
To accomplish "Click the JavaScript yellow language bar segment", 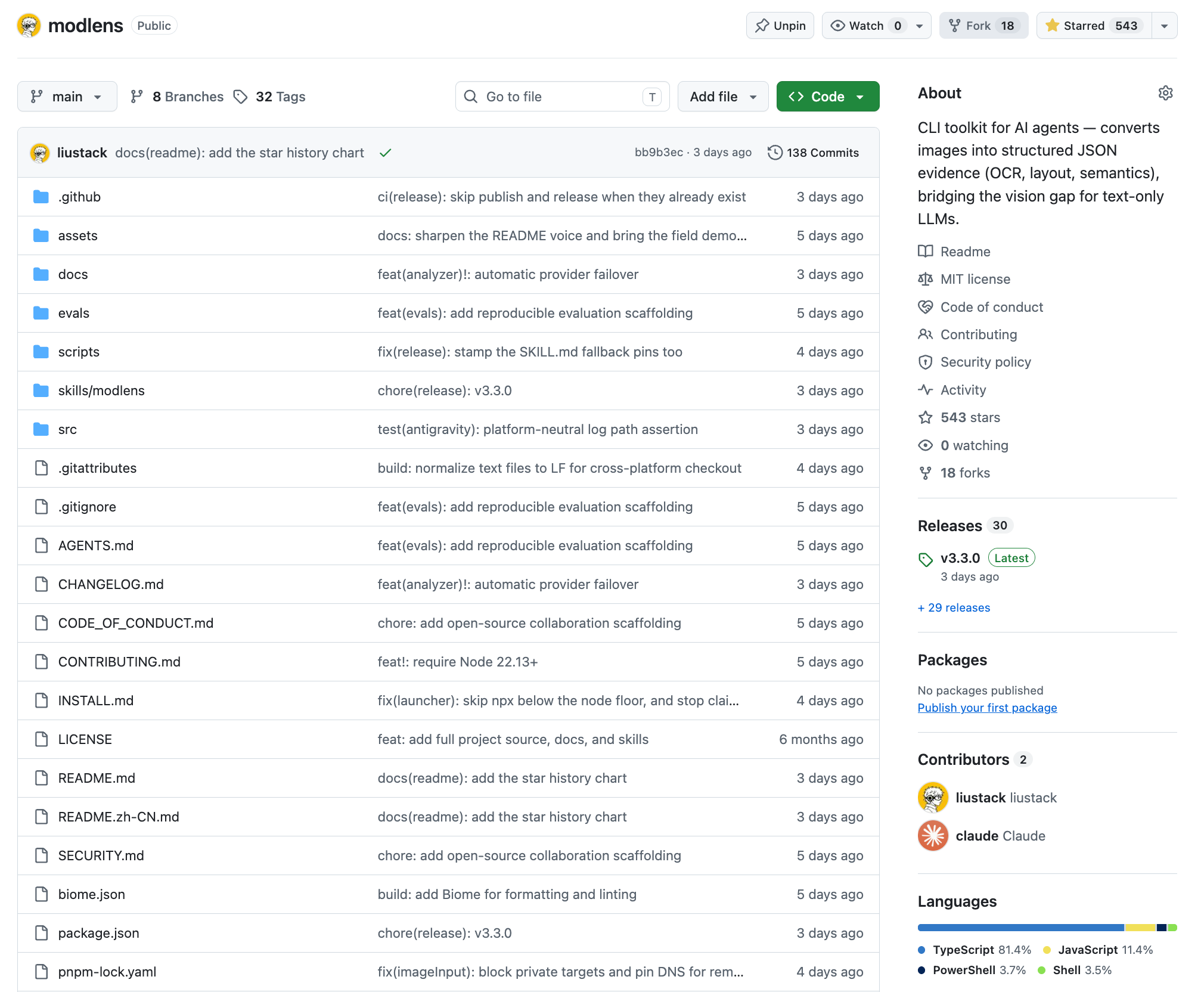I will click(x=1140, y=928).
